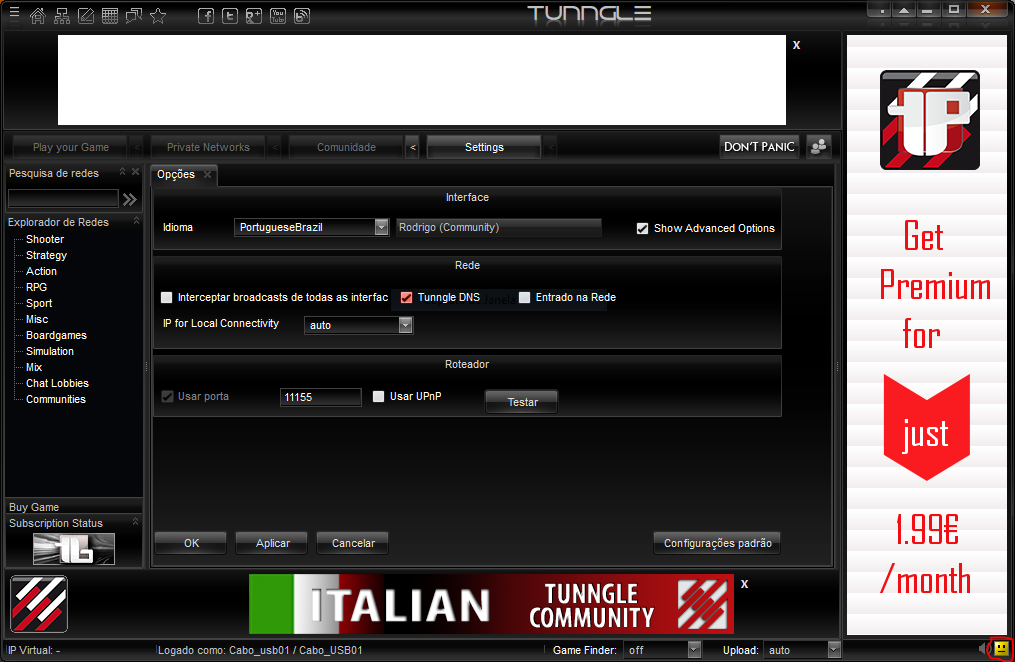The width and height of the screenshot is (1015, 662).
Task: Open the chat bubbles icon
Action: pyautogui.click(x=134, y=16)
